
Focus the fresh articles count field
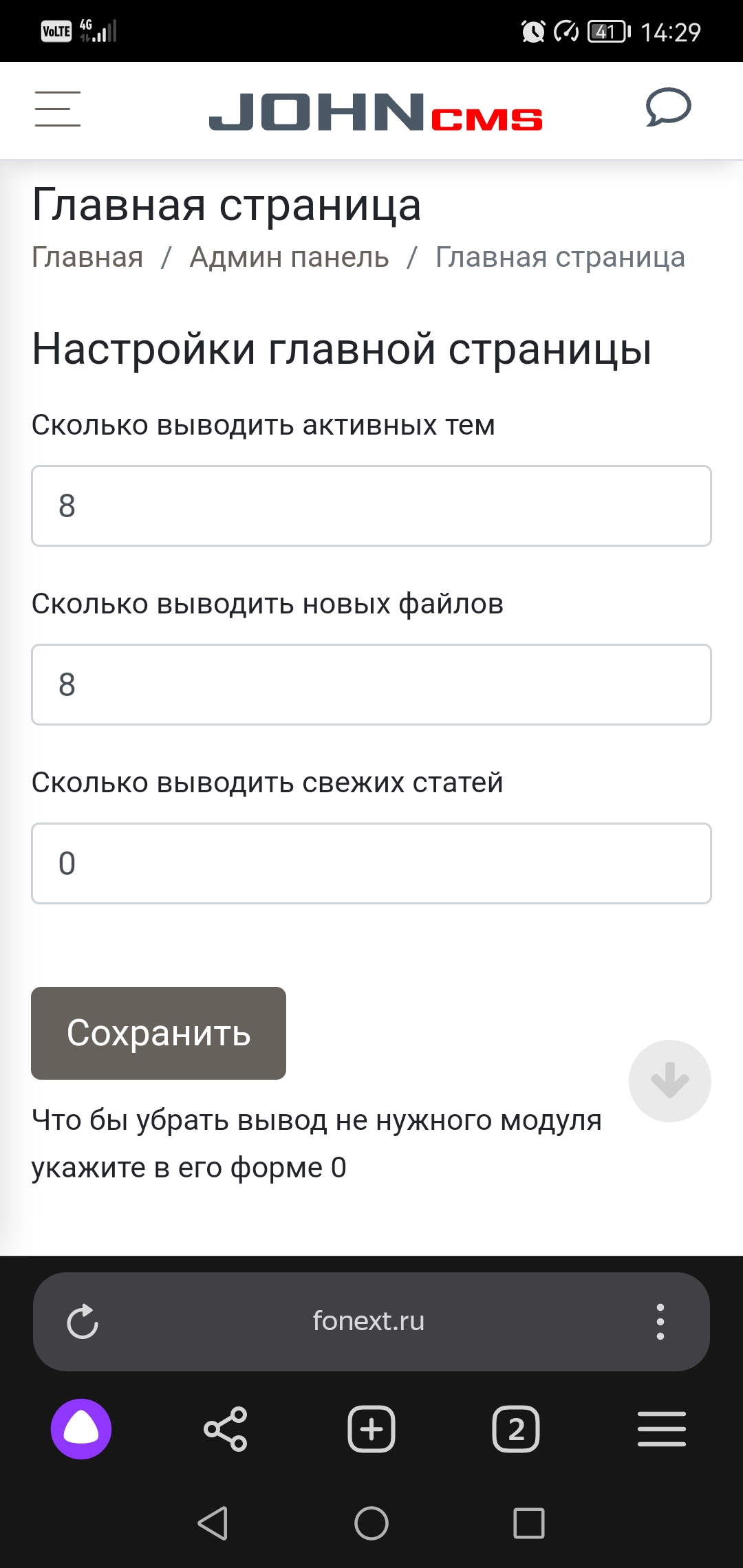click(x=371, y=864)
